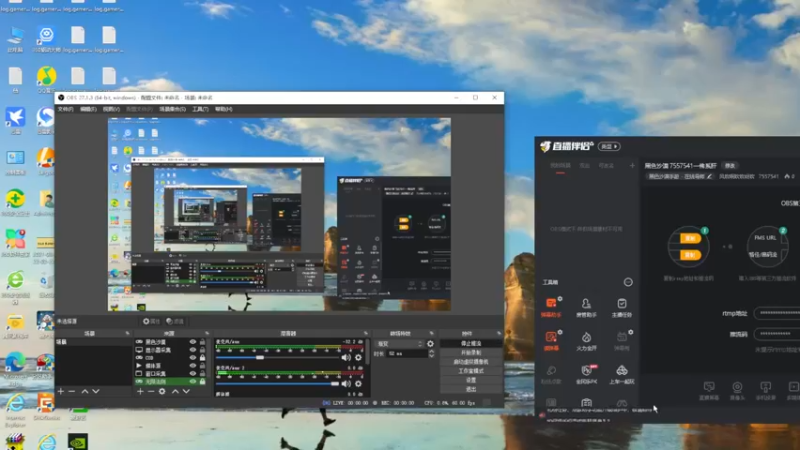Open the Microsoft Edge desktop icon
This screenshot has width=800, height=450.
pos(15,367)
